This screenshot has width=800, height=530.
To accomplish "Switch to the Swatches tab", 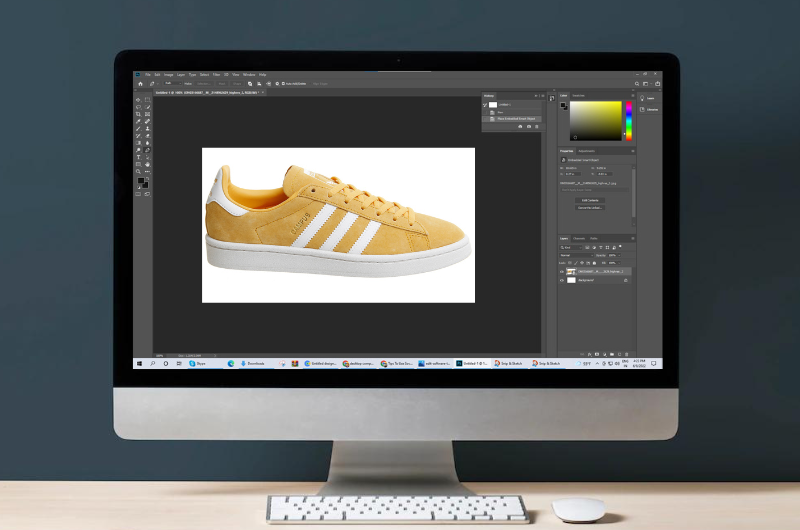I will point(578,95).
